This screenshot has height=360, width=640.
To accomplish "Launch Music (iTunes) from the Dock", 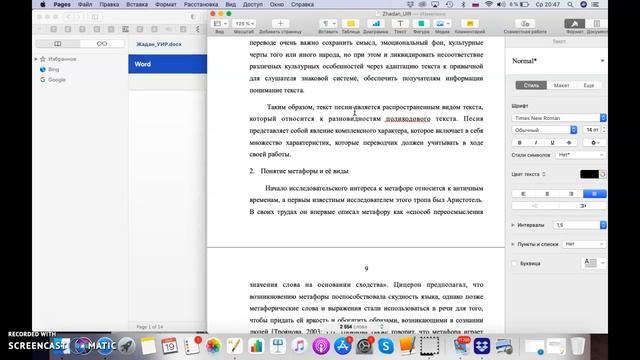I will (299, 346).
